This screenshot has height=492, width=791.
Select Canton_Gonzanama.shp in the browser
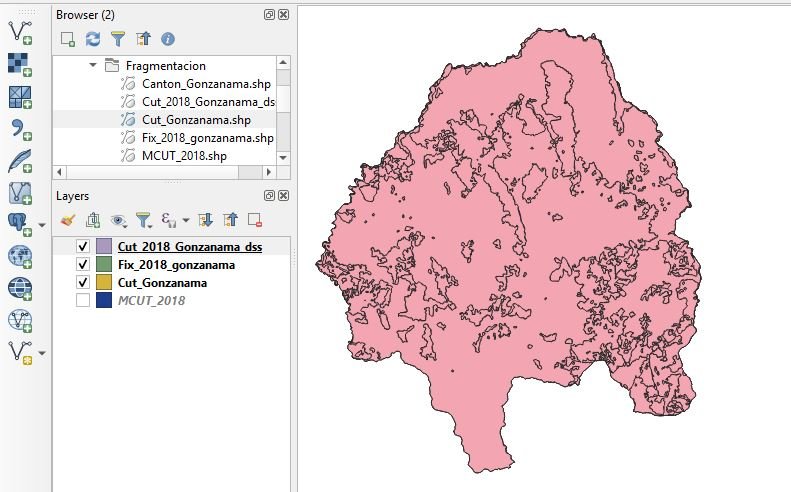205,83
